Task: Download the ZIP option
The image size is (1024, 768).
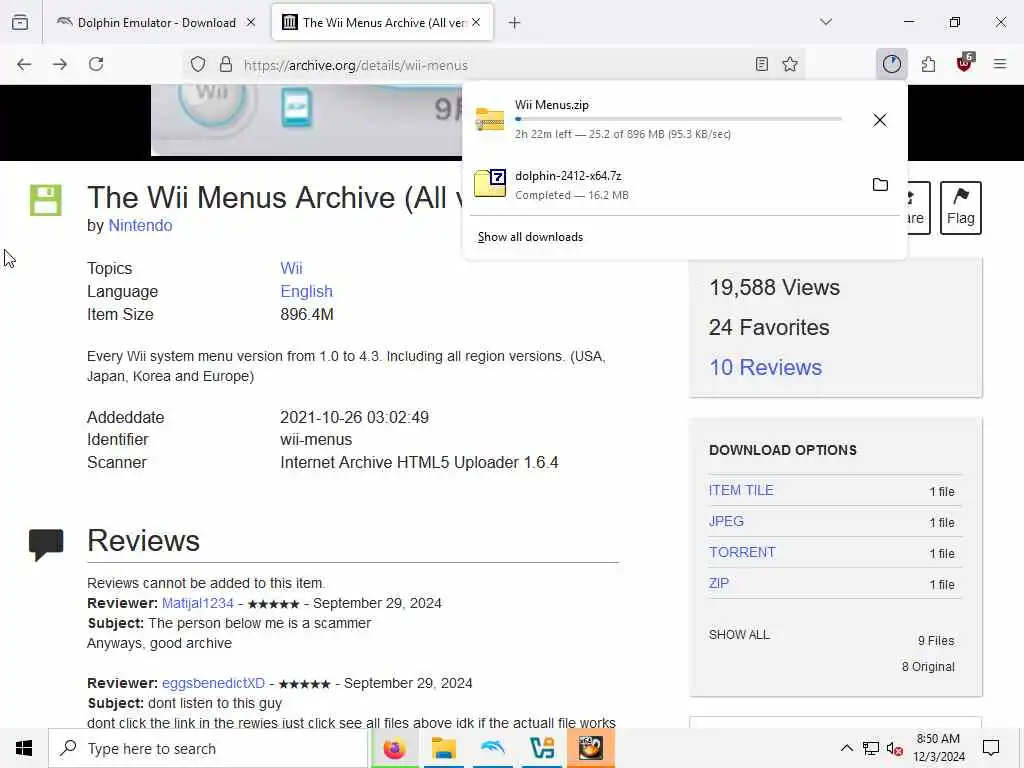Action: click(719, 583)
